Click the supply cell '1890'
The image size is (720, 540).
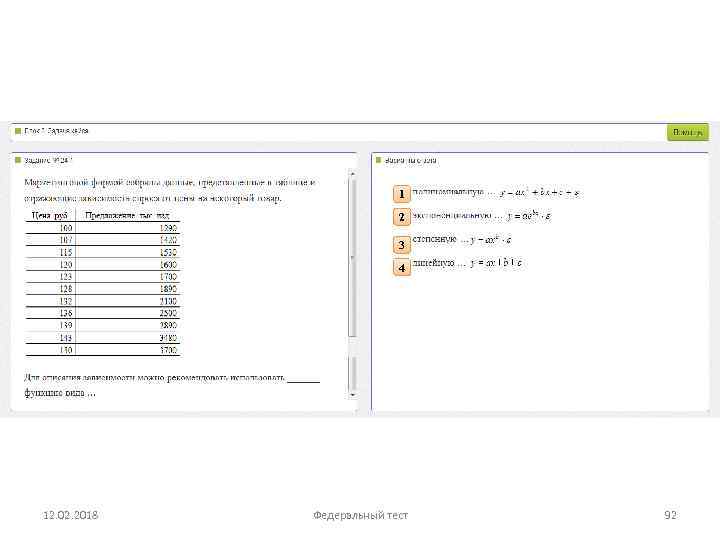(168, 289)
